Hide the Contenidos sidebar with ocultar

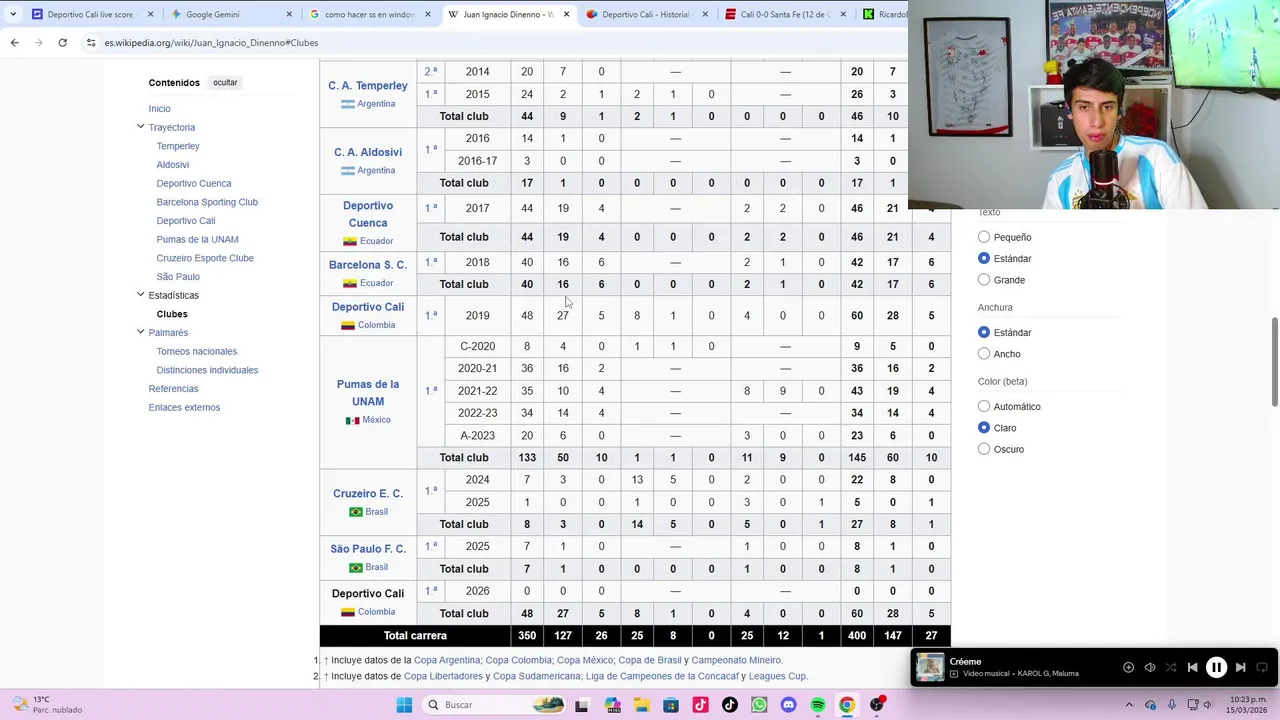point(225,82)
